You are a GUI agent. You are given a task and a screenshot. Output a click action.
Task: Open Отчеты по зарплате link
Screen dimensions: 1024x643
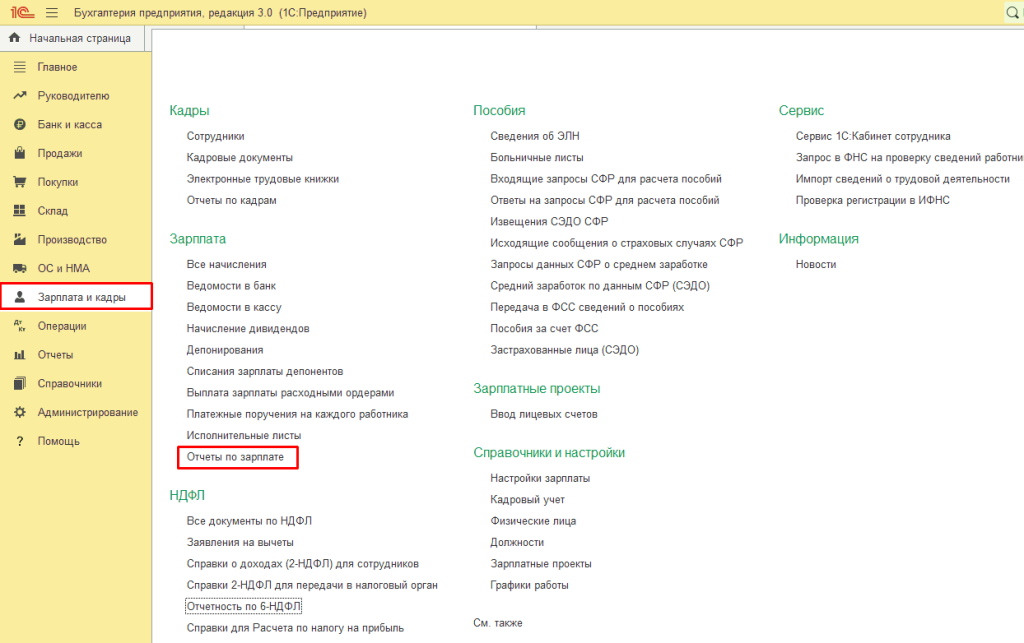pos(235,457)
